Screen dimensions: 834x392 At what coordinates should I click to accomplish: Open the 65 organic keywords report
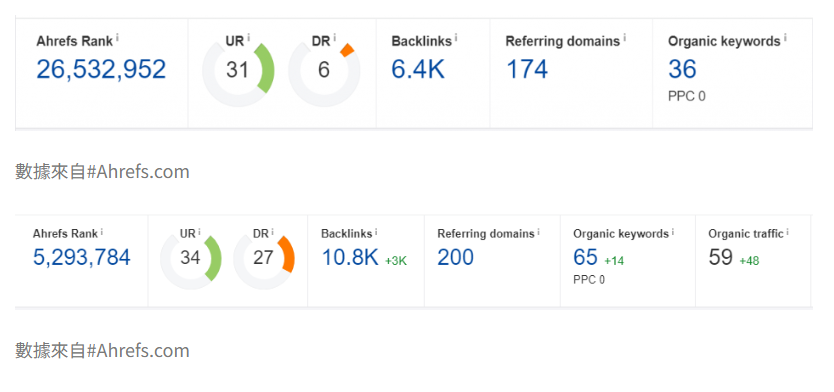pyautogui.click(x=586, y=257)
